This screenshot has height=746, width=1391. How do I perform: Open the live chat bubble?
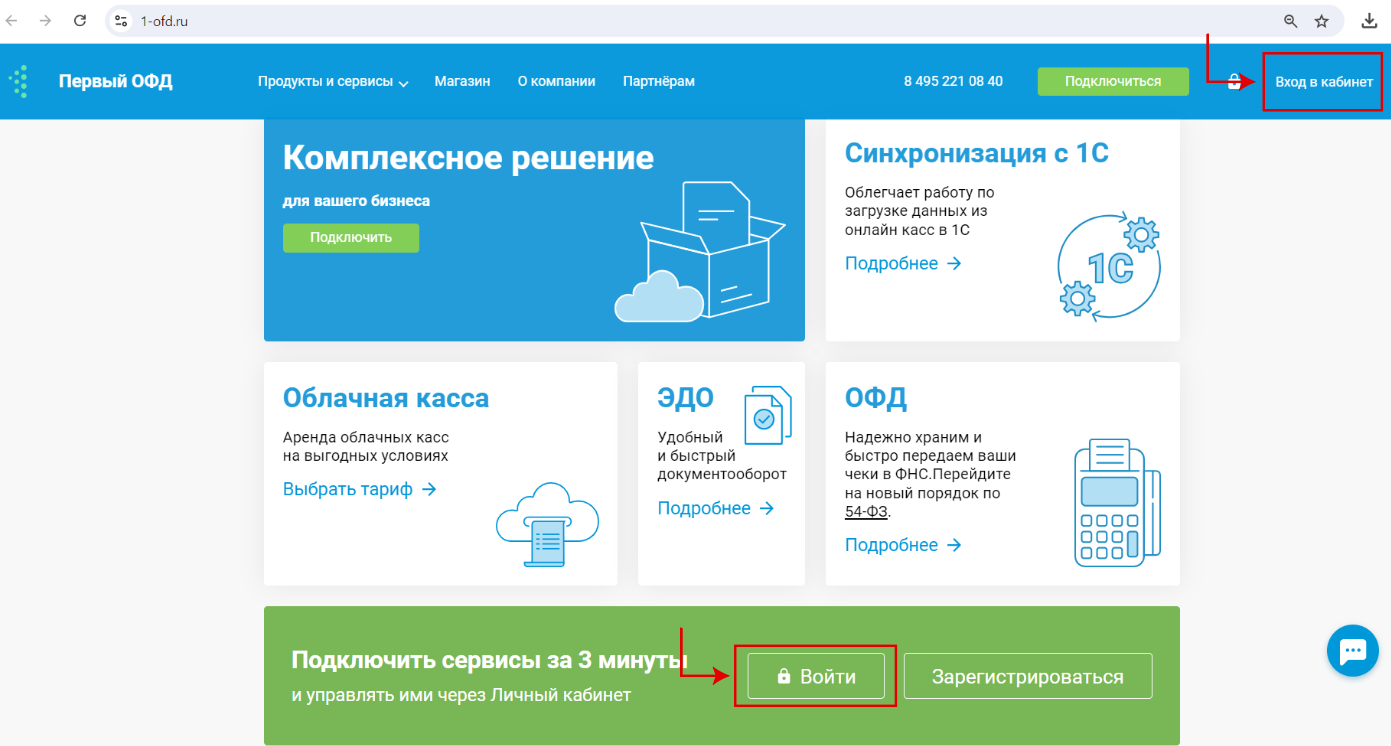coord(1353,651)
